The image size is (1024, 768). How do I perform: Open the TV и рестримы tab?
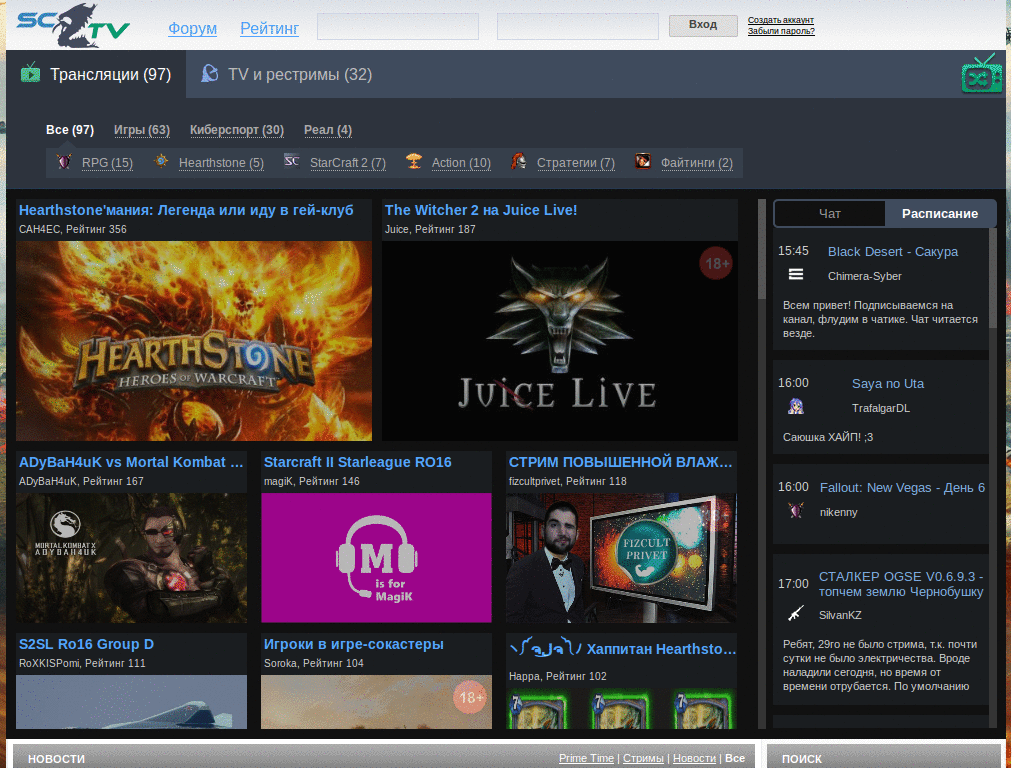[x=286, y=74]
